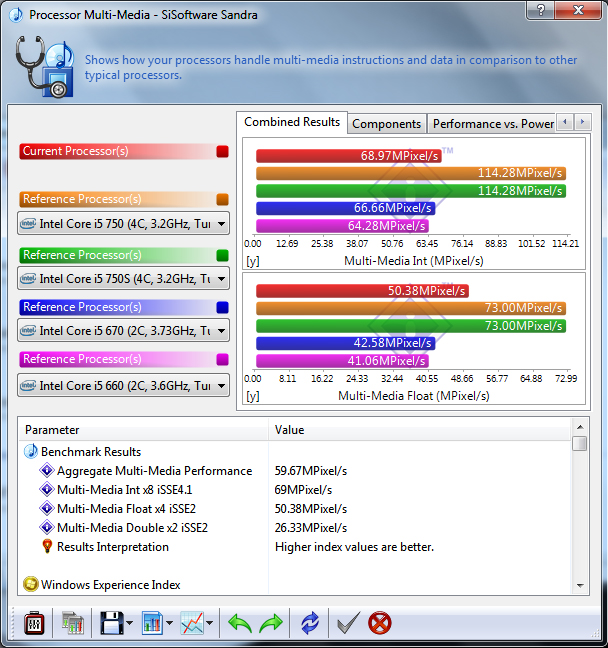This screenshot has width=608, height=648.
Task: Click the green 73.00MPixel/s bar
Action: 411,326
